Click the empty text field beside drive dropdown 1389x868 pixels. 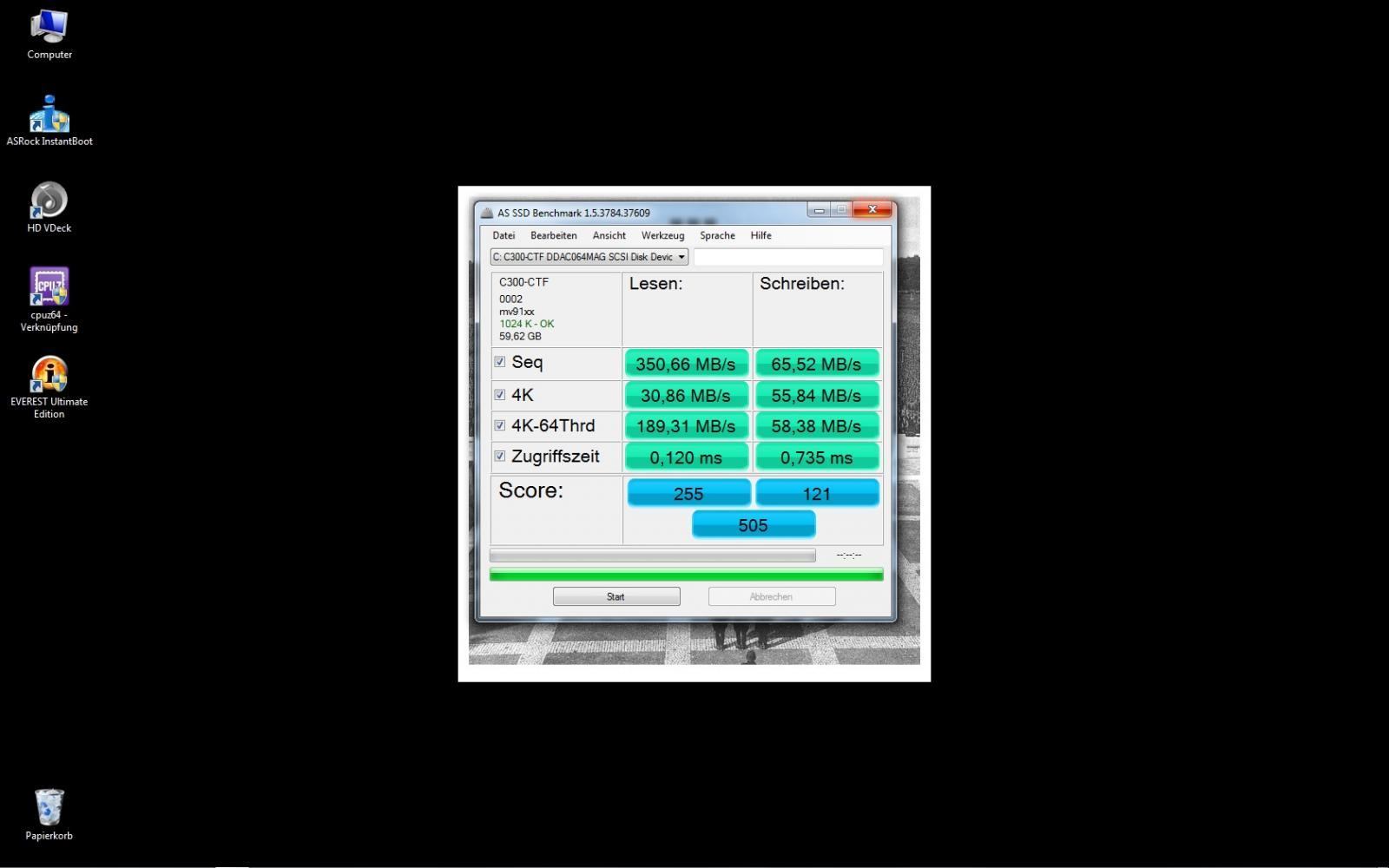[x=788, y=257]
